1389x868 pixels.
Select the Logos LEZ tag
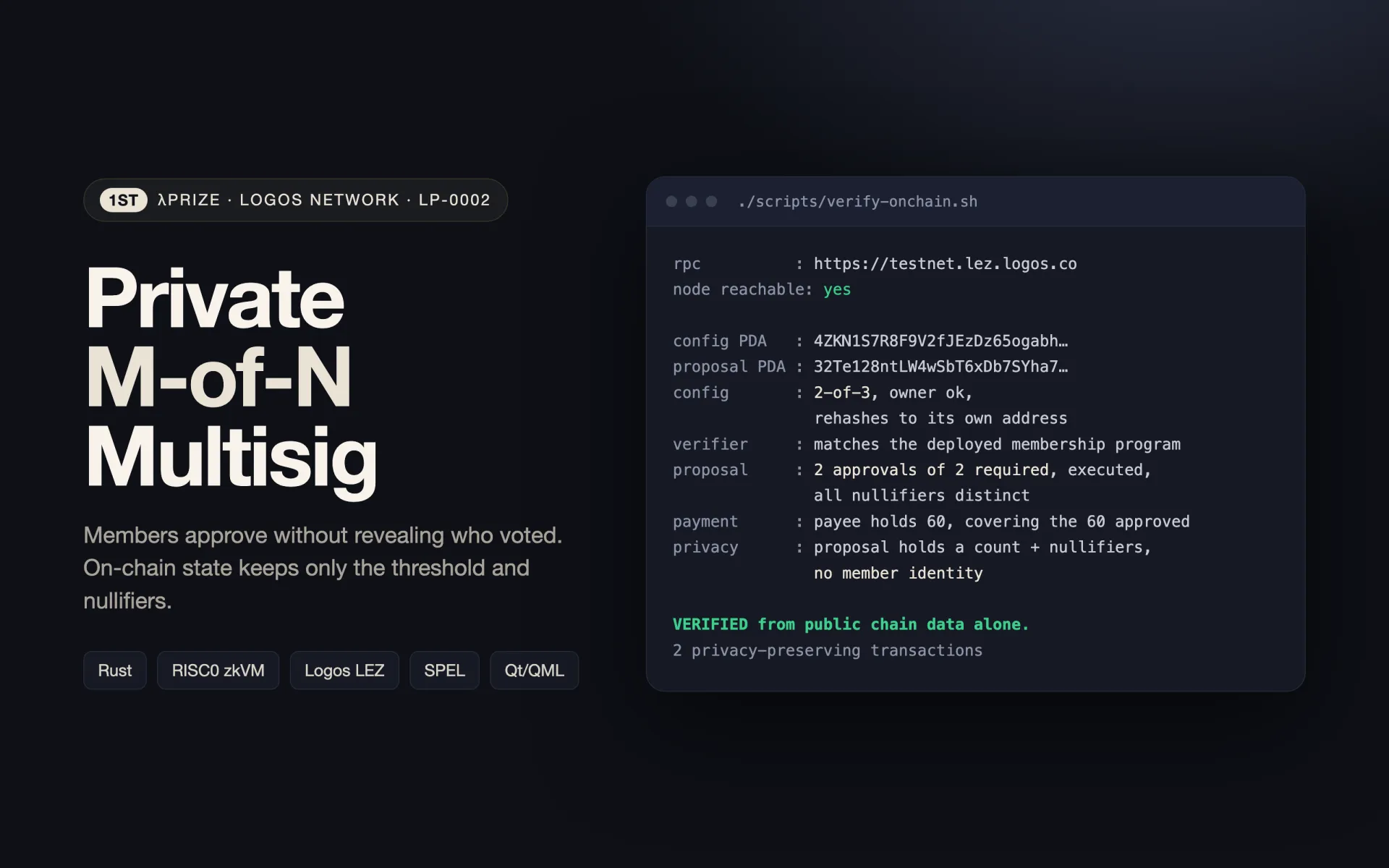point(344,671)
